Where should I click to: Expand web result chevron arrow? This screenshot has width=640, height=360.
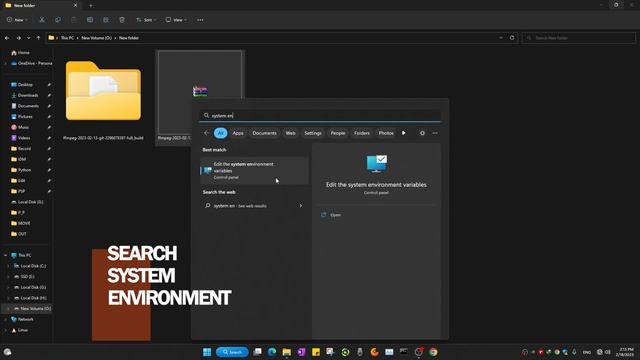pyautogui.click(x=301, y=206)
